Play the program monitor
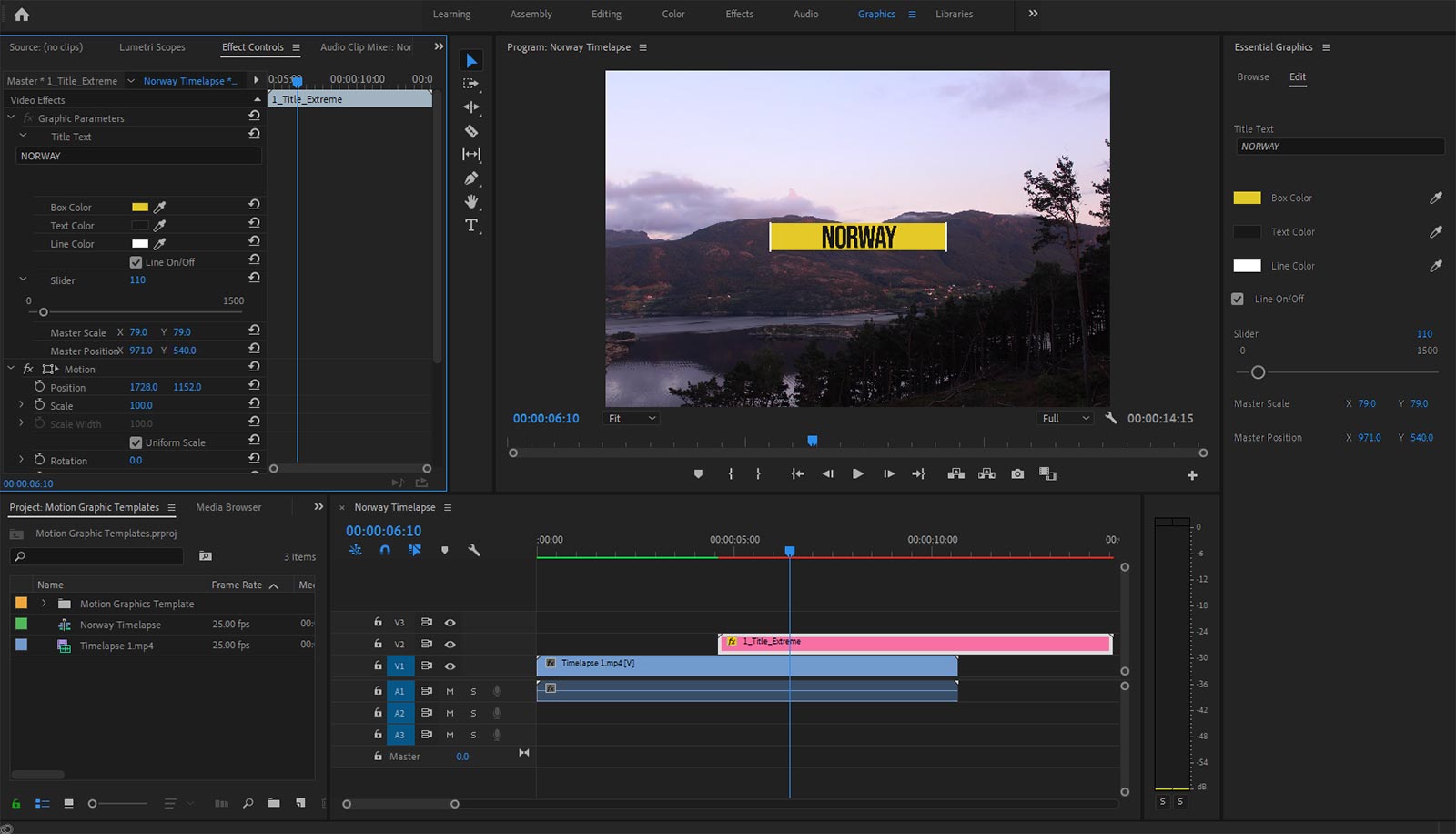1456x834 pixels. point(857,473)
